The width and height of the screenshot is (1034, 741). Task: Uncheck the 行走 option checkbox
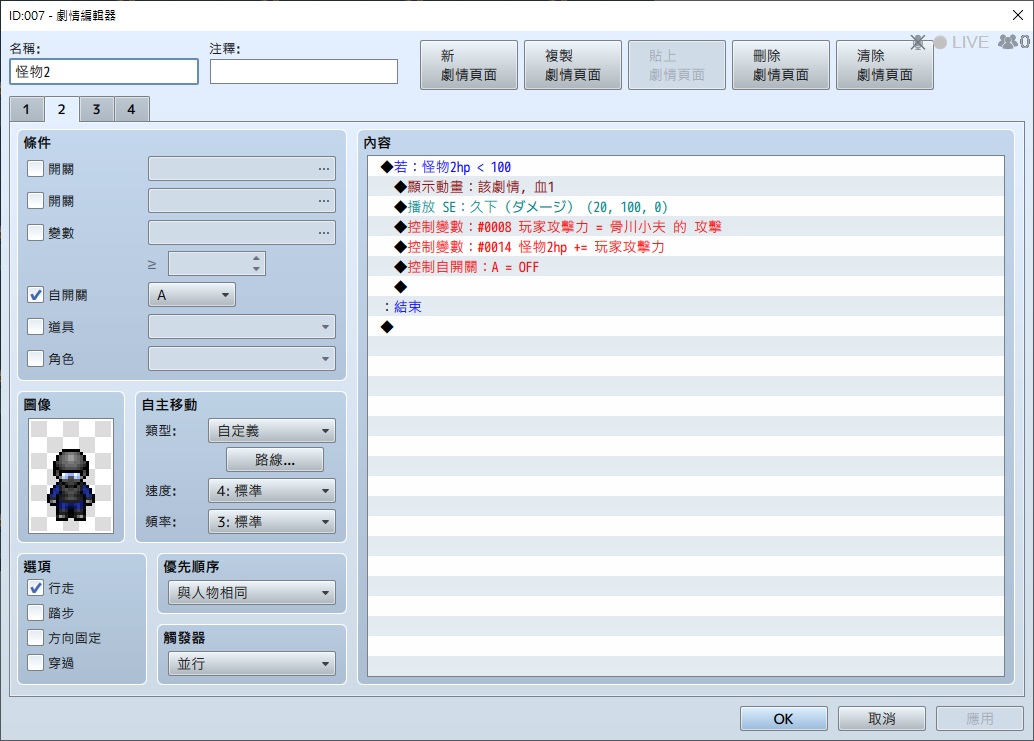(x=36, y=587)
